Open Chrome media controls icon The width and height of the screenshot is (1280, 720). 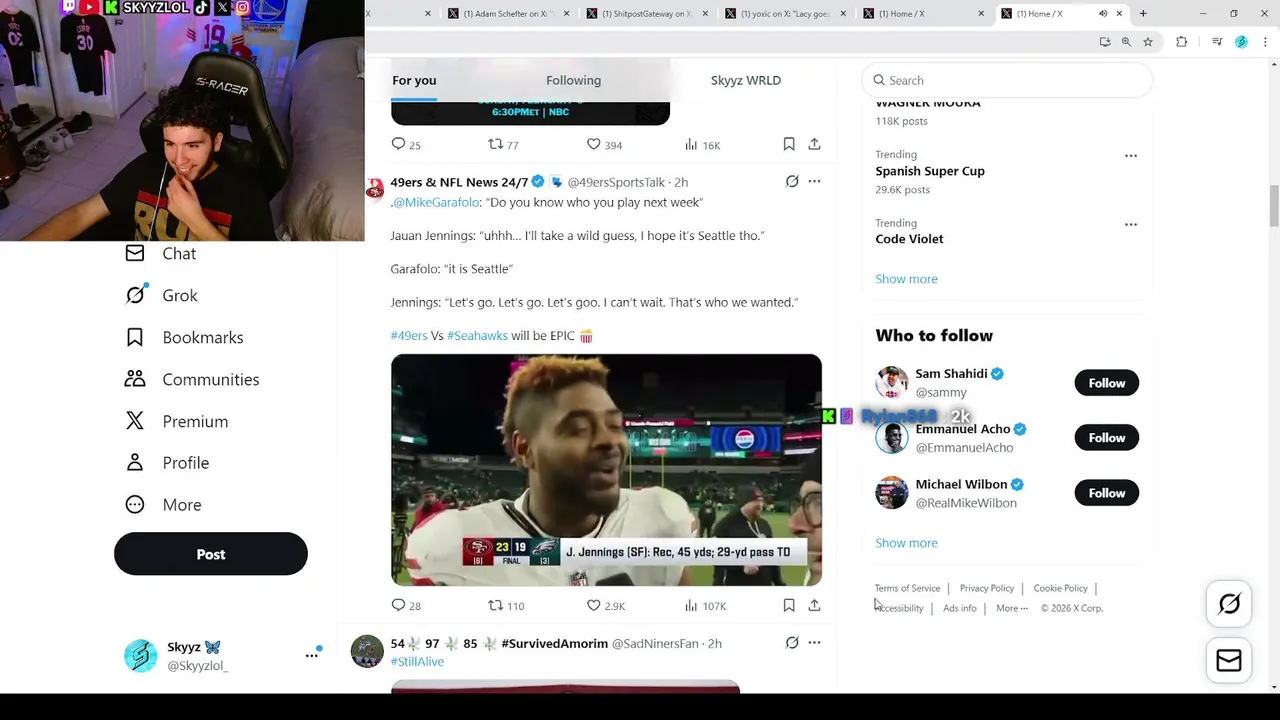coord(1217,42)
